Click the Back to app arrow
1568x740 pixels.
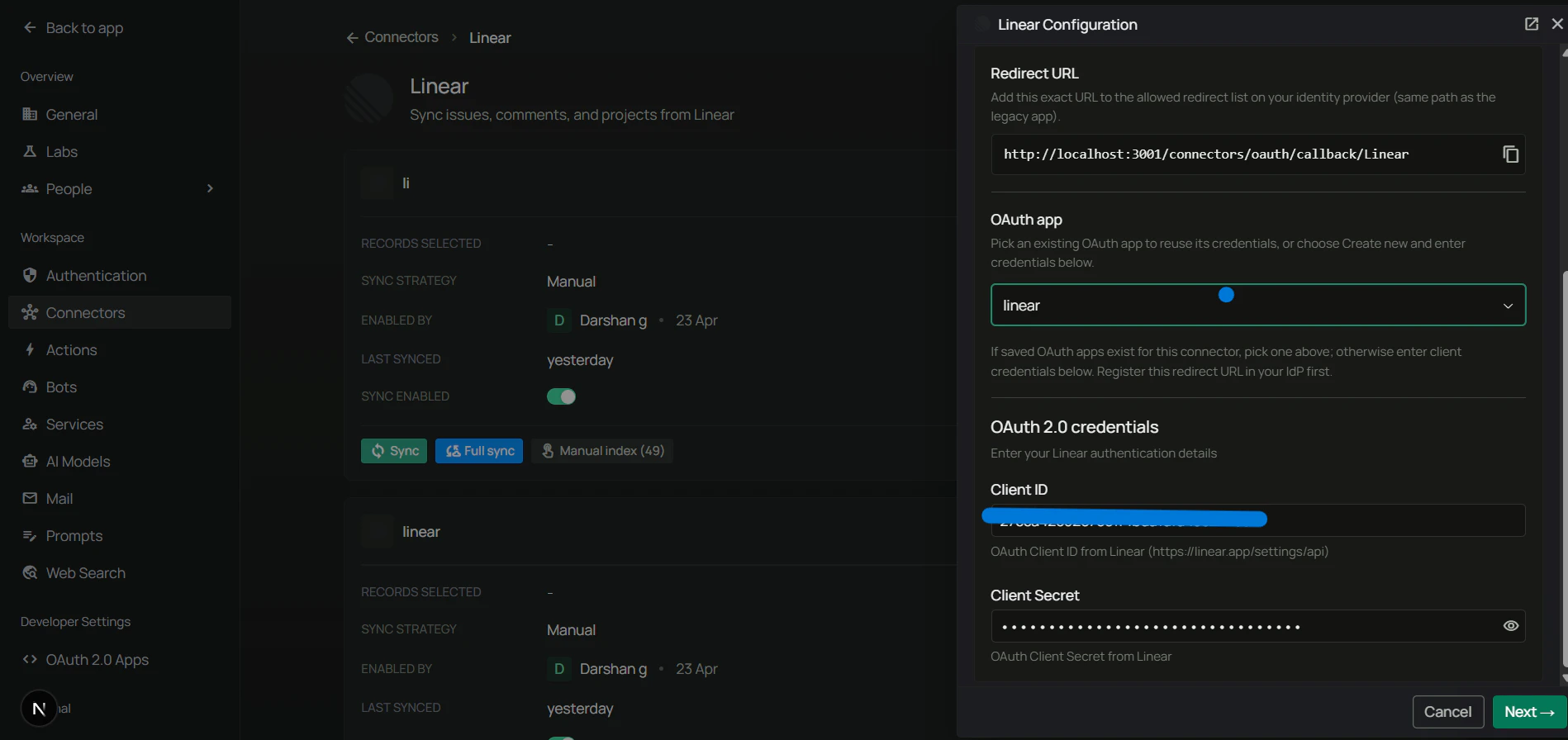30,27
